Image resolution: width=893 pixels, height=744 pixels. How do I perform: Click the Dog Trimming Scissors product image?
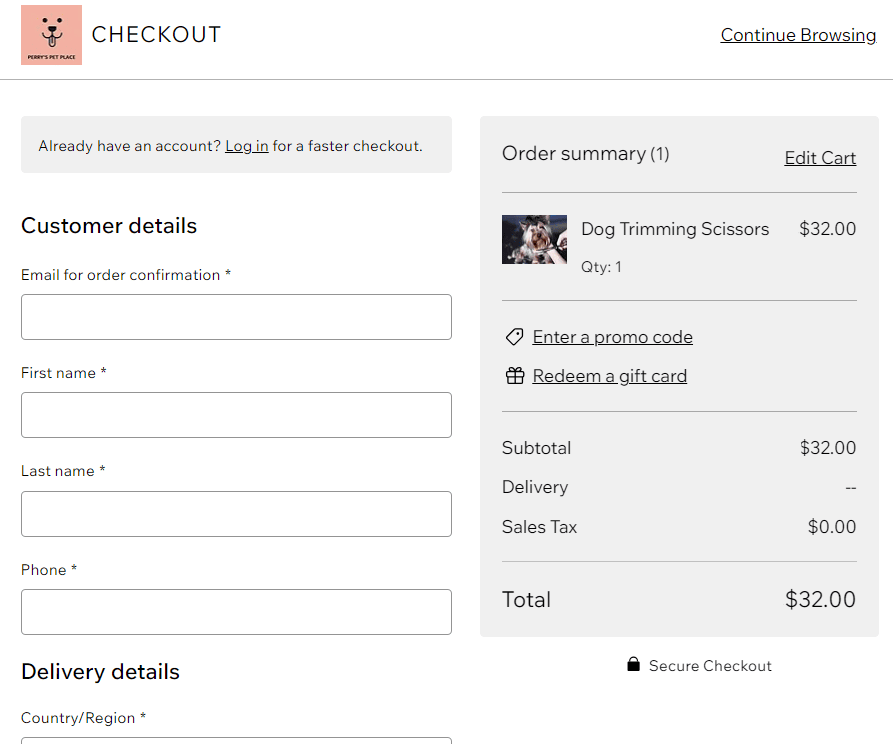coord(534,239)
